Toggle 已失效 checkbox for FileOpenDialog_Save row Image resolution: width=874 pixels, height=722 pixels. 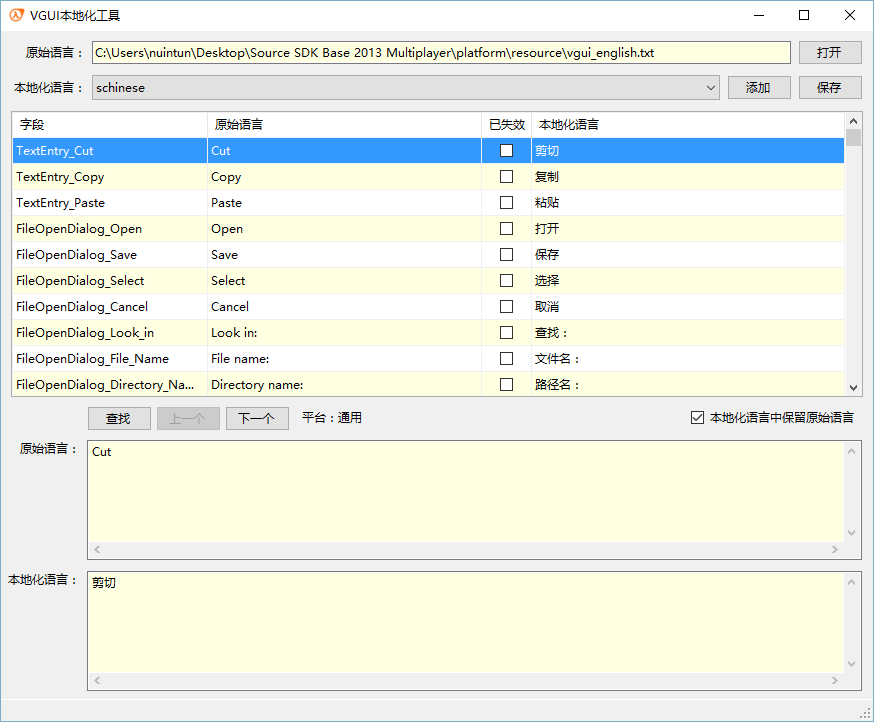[506, 254]
